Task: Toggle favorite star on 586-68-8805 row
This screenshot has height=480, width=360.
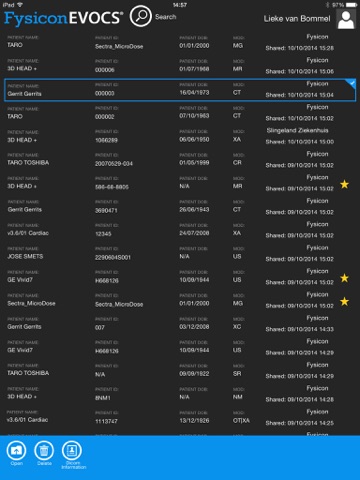Action: point(344,184)
